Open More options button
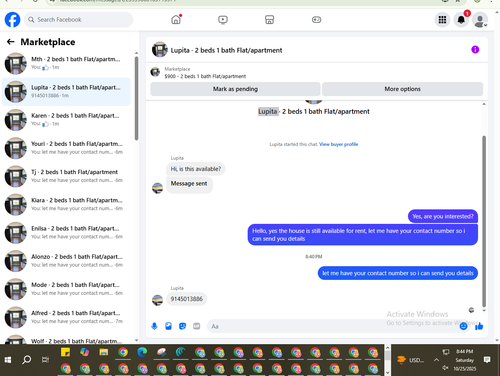The height and width of the screenshot is (376, 500). point(402,89)
